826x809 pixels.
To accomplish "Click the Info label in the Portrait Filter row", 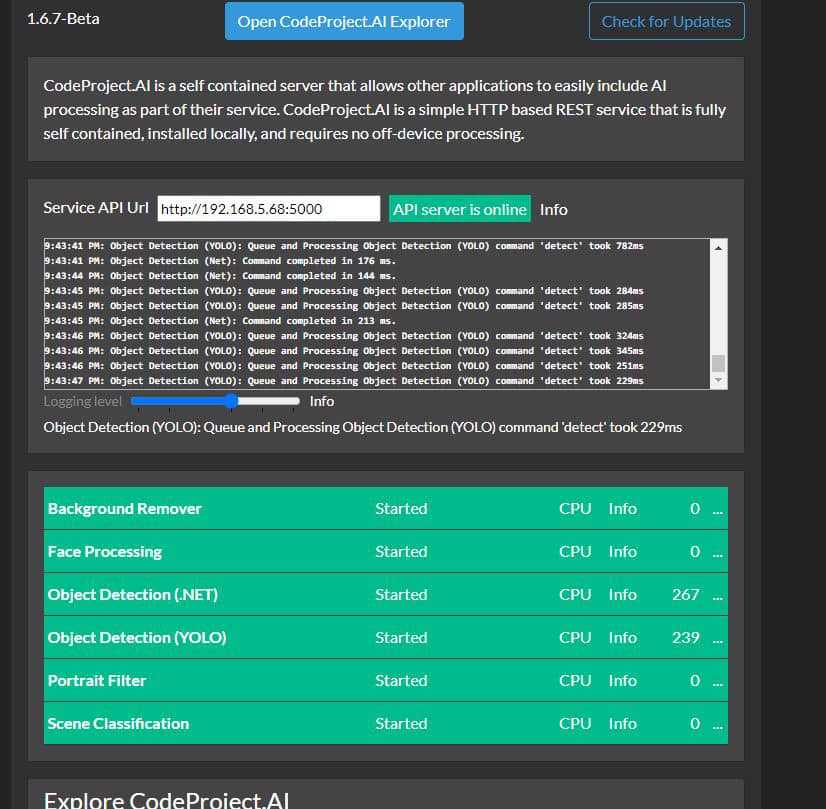I will click(623, 681).
